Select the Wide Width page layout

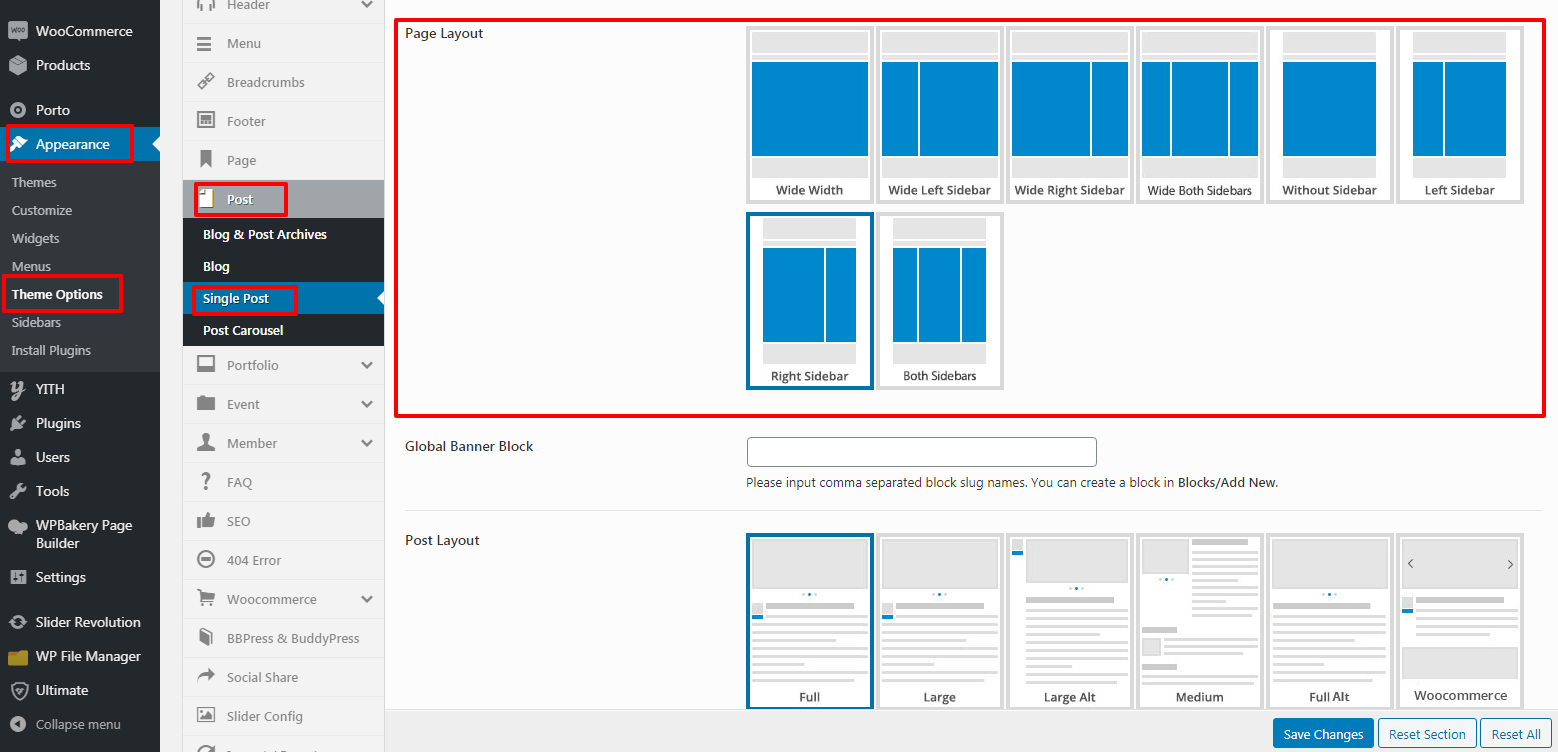810,115
